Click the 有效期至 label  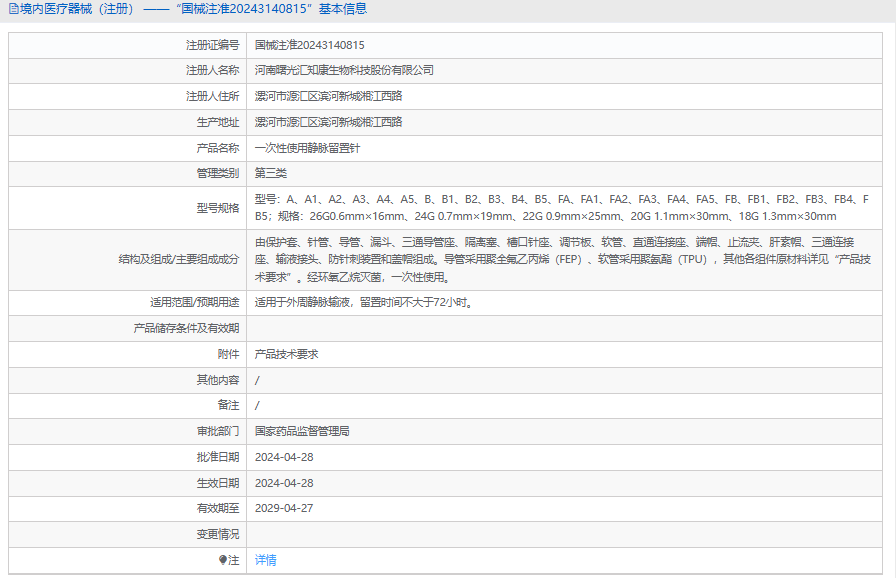(218, 508)
